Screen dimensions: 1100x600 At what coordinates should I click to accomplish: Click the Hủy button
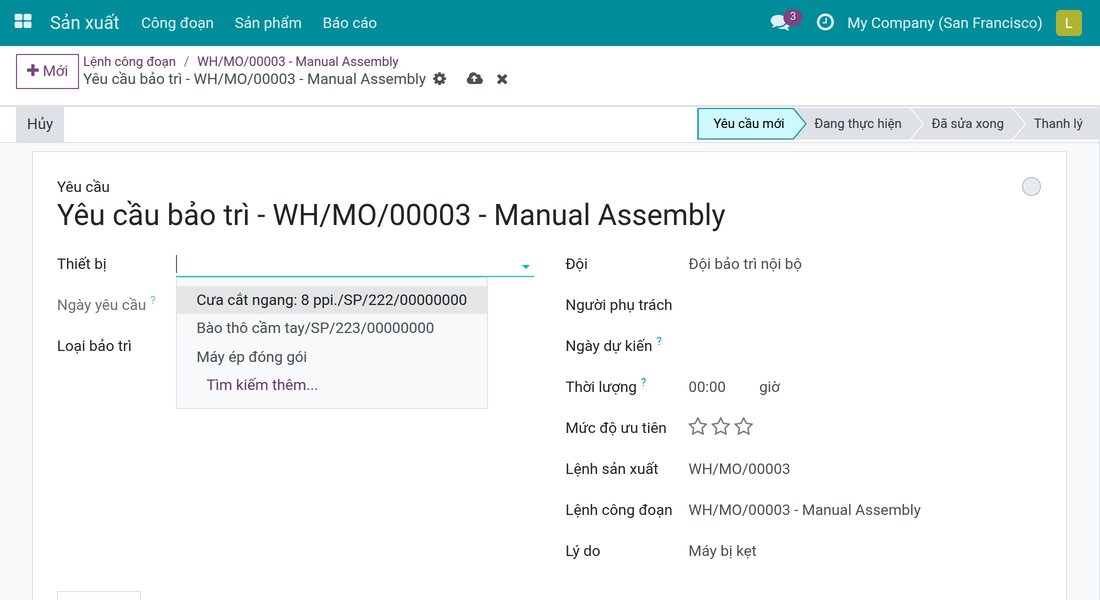tap(40, 124)
